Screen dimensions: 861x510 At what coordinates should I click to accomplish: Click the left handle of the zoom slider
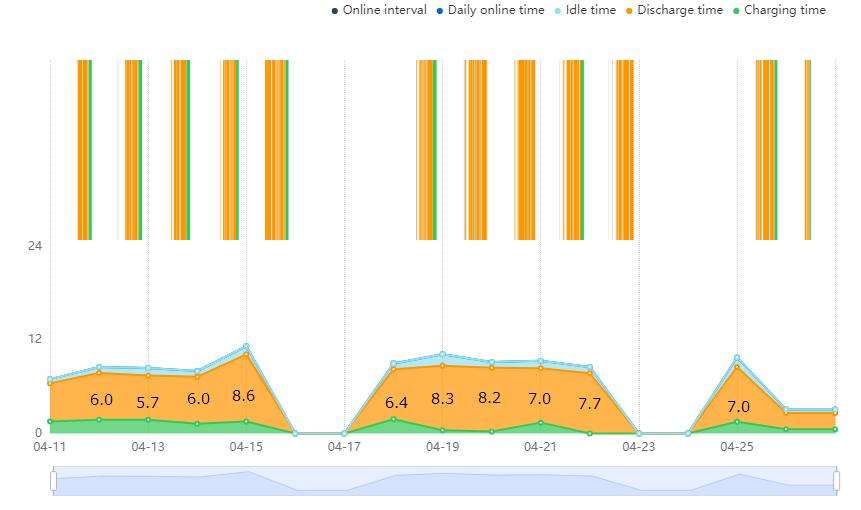53,480
